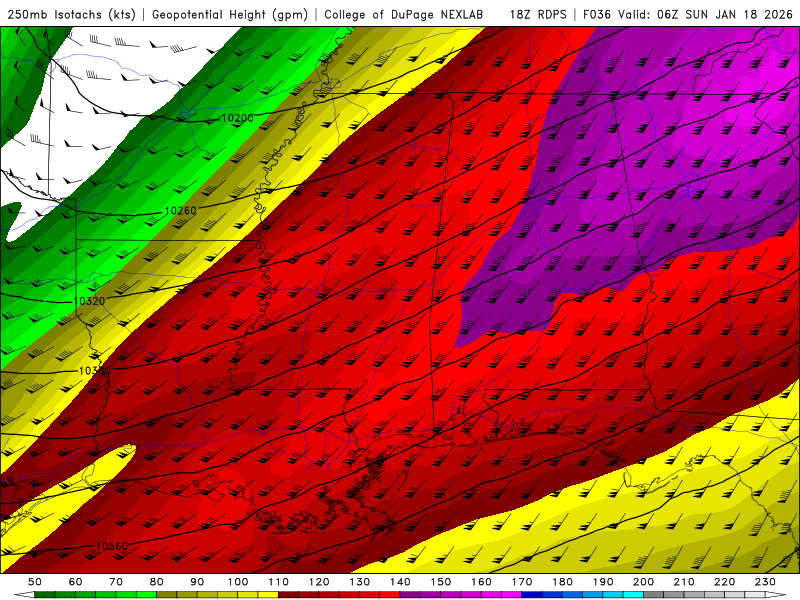Click the 230 knot legend label

point(765,582)
